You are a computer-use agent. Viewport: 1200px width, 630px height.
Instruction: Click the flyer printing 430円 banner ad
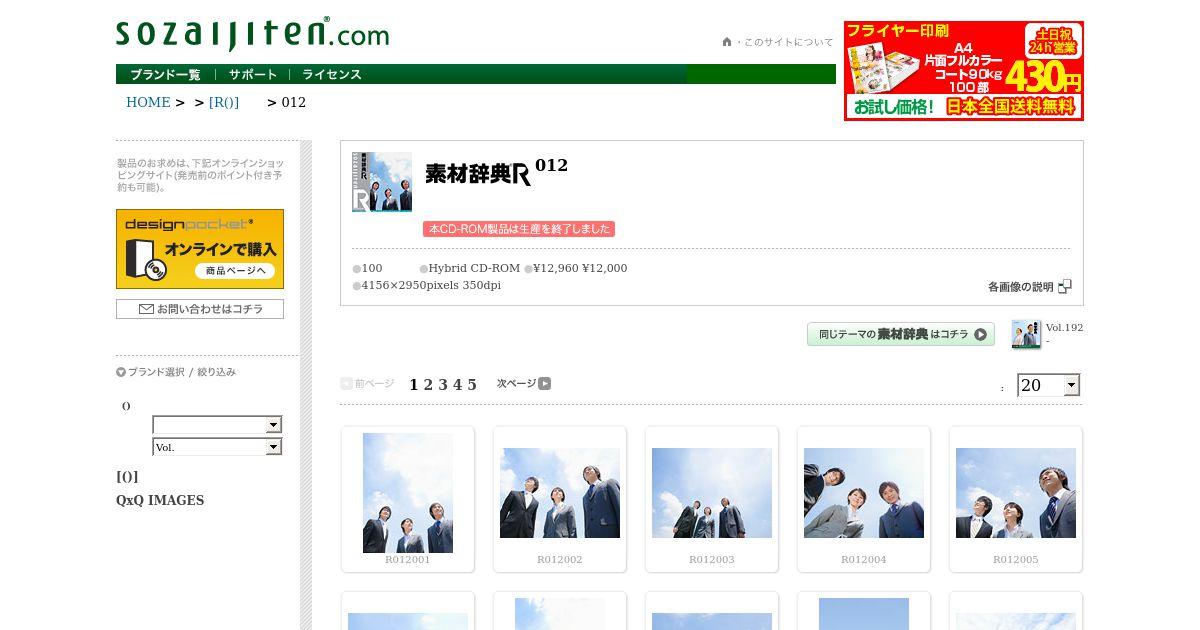pyautogui.click(x=964, y=71)
